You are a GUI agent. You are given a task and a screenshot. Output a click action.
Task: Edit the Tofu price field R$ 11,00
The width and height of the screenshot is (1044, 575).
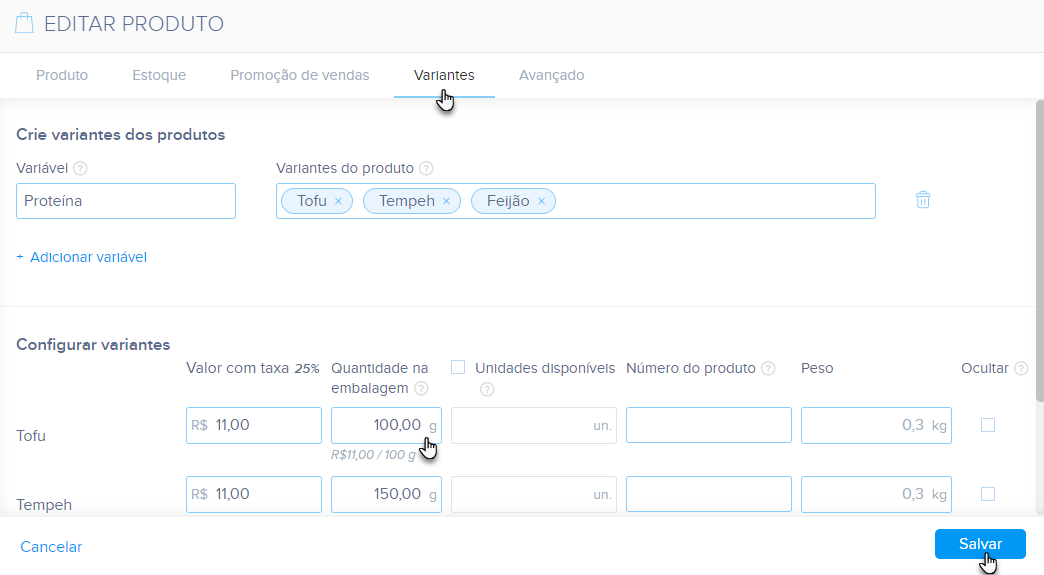coord(254,425)
